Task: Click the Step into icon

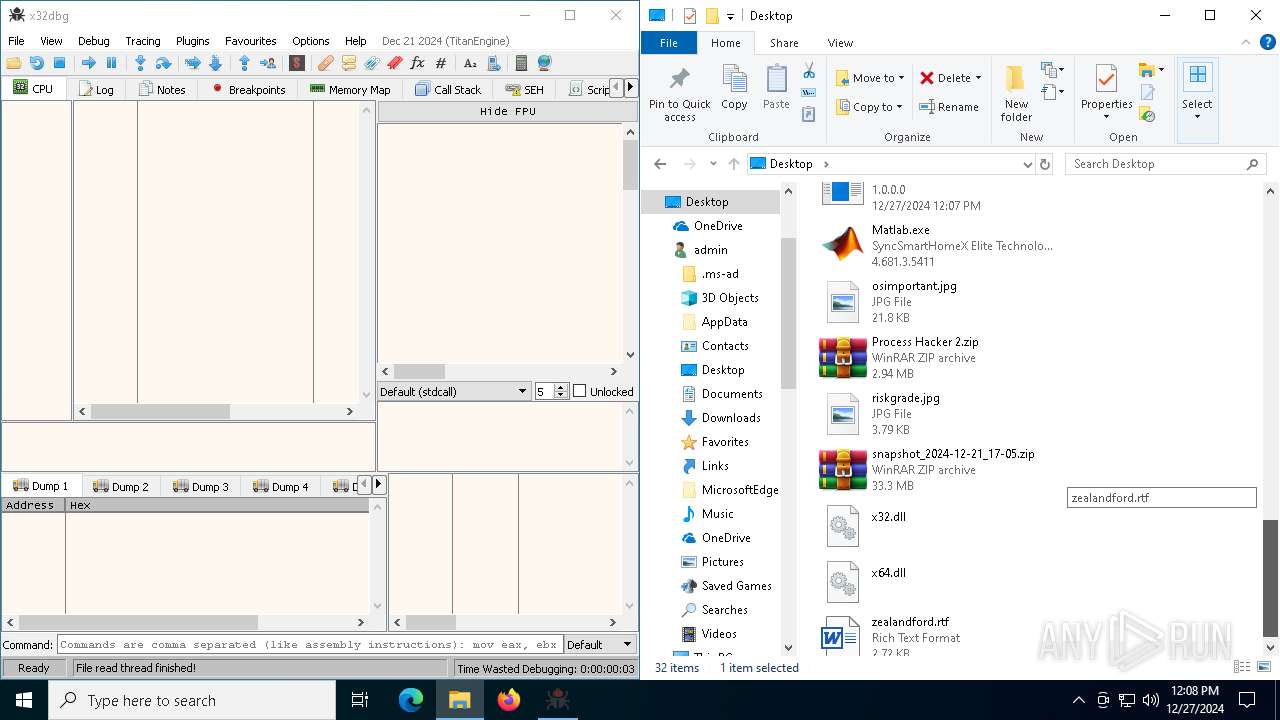Action: pyautogui.click(x=140, y=63)
